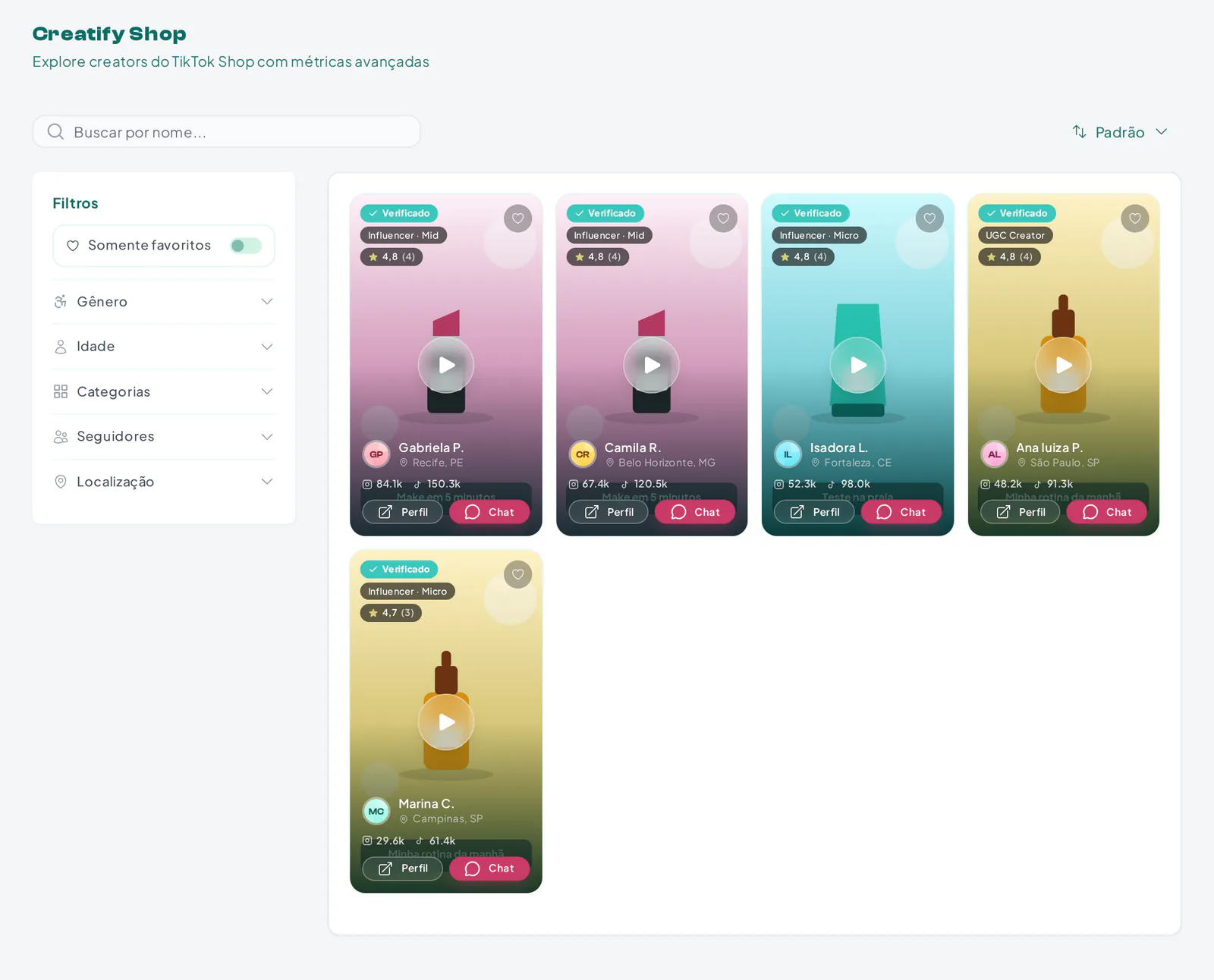Expand the Seguidores filter
Image resolution: width=1214 pixels, height=980 pixels.
pos(164,437)
